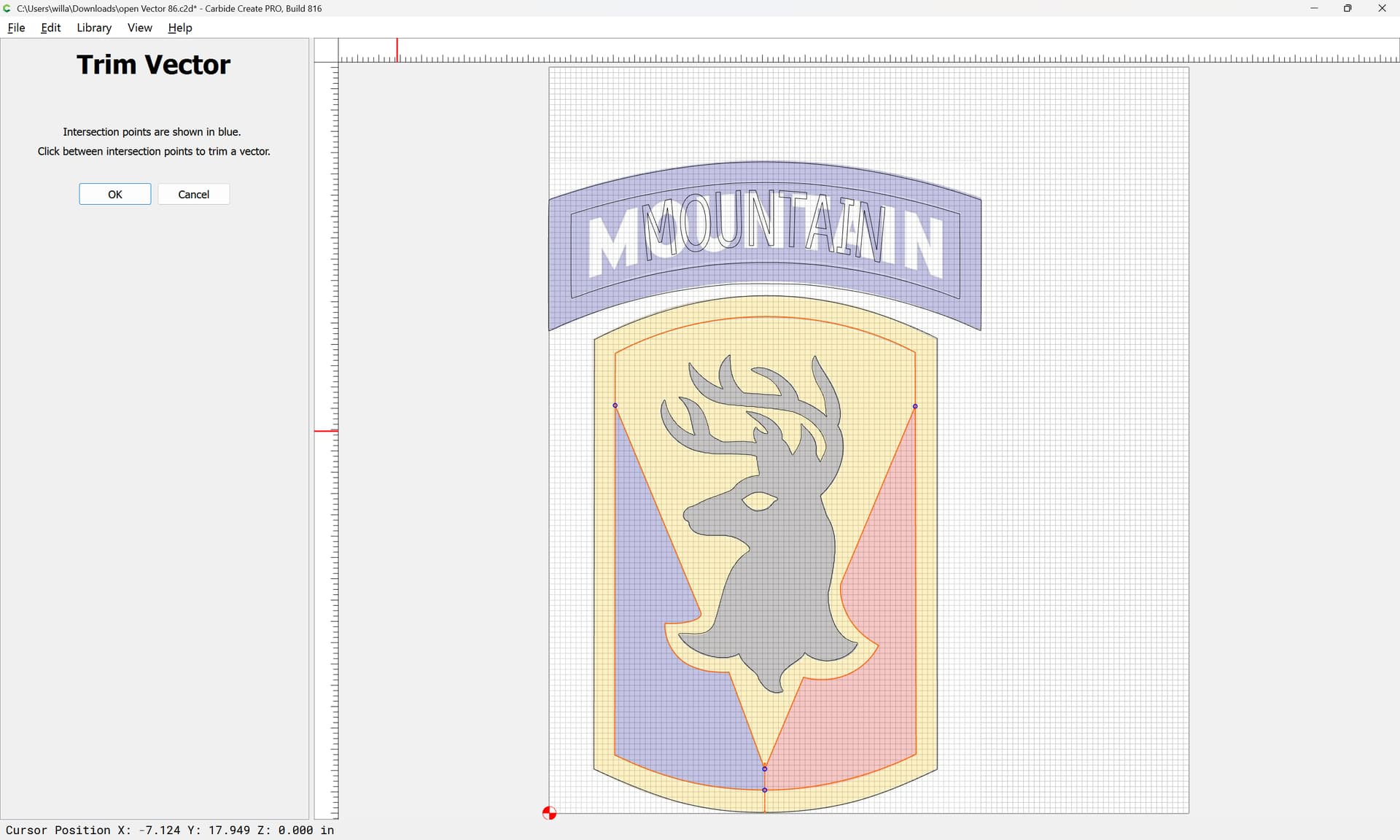
Task: Click the 'Click between intersection points' instruction
Action: [x=154, y=152]
